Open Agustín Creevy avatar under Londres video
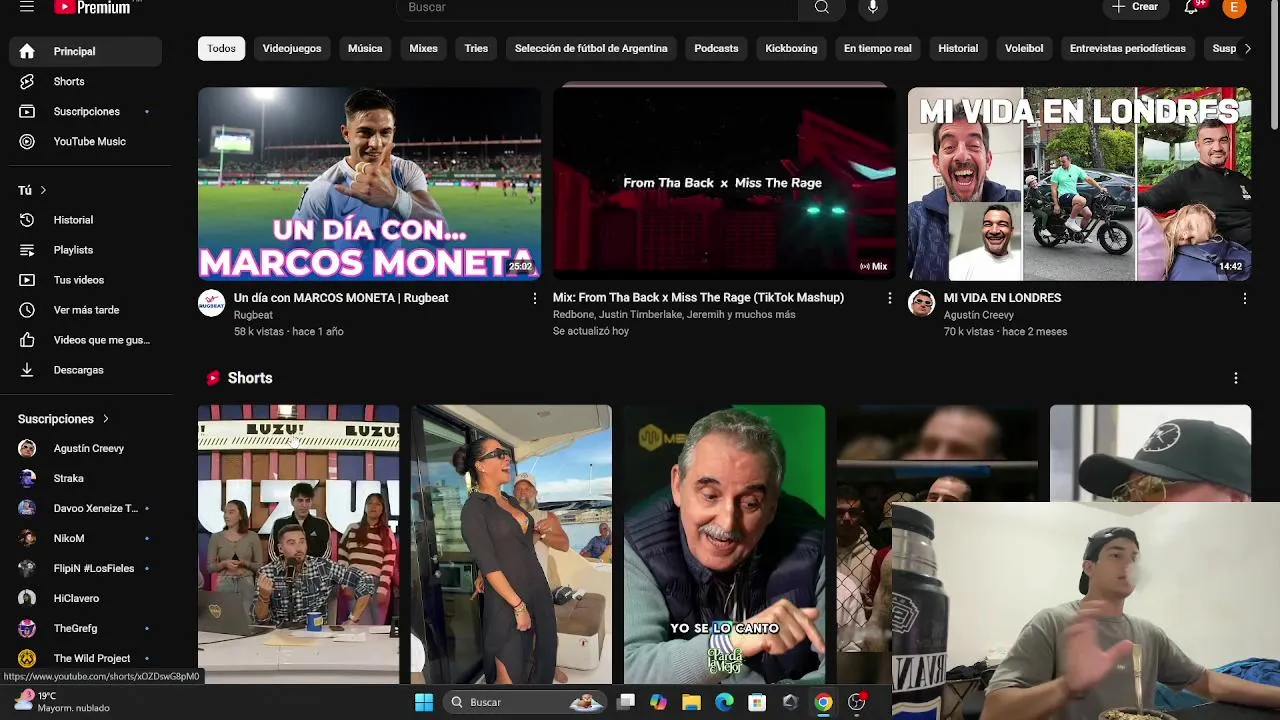 click(922, 303)
